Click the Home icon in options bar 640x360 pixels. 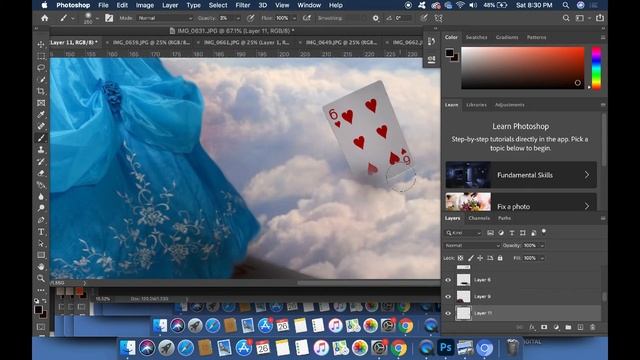(x=44, y=18)
